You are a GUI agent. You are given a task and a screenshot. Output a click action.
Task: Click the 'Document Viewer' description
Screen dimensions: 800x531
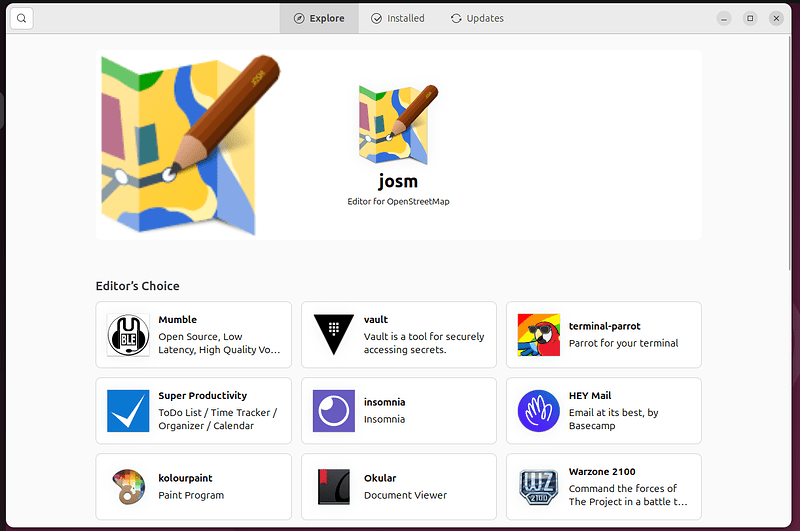coord(405,495)
